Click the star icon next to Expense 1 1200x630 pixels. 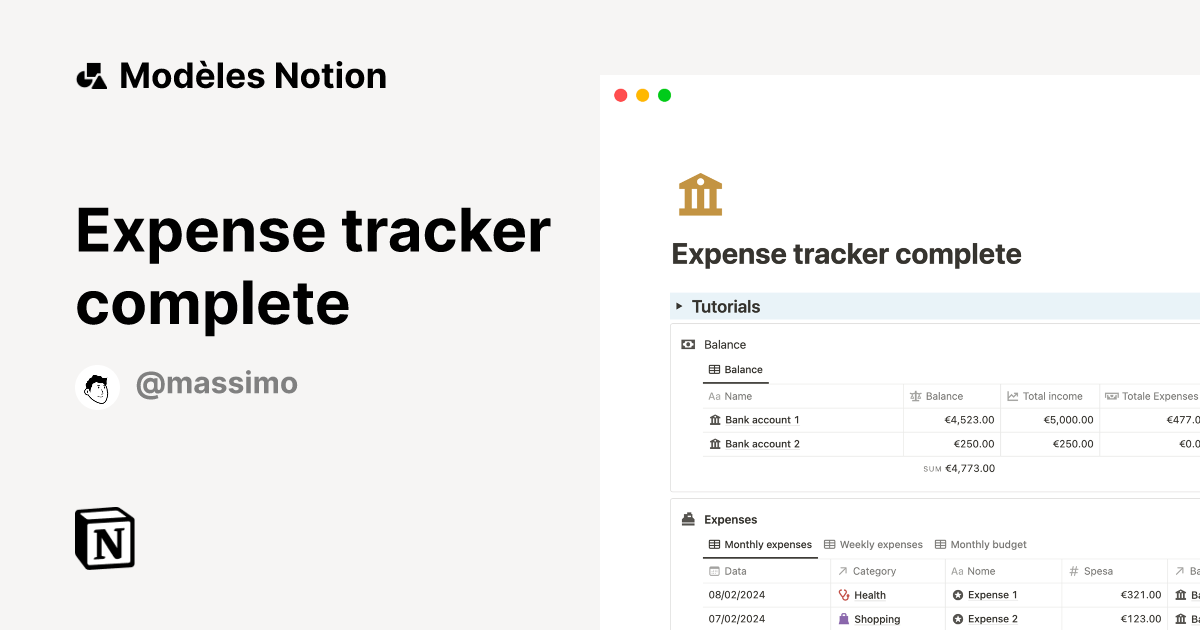point(956,594)
